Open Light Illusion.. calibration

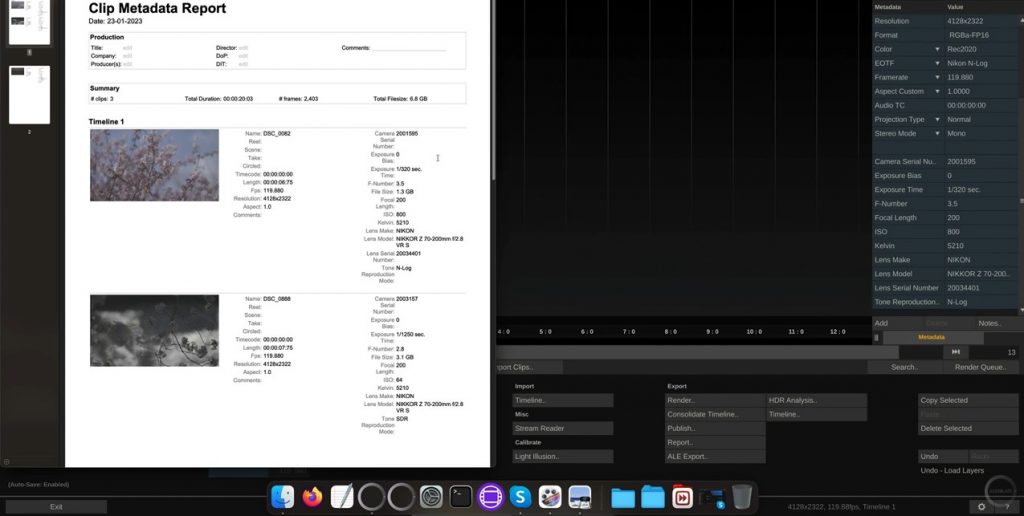point(562,457)
